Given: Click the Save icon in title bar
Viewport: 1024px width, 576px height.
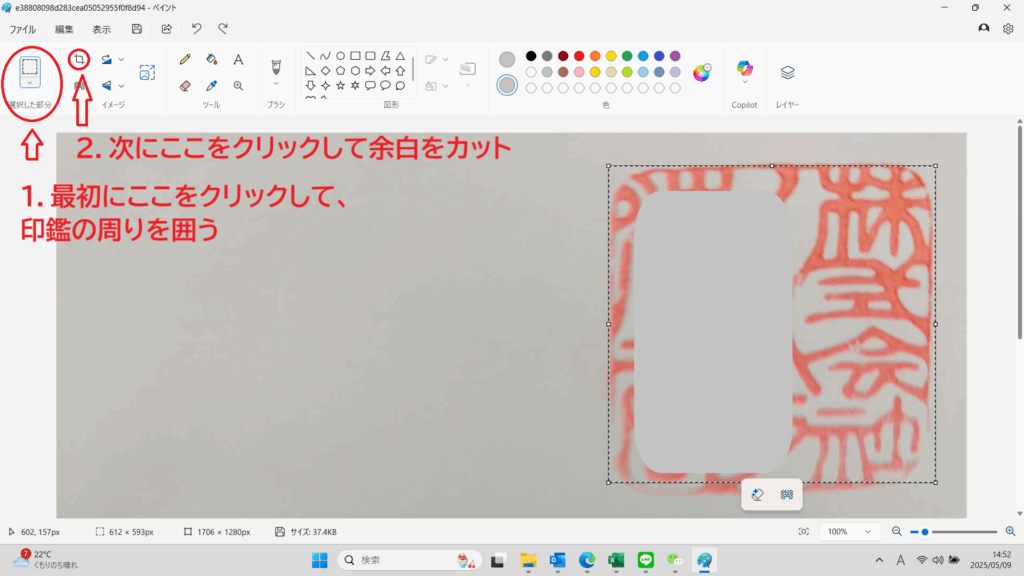Looking at the screenshot, I should tap(137, 29).
